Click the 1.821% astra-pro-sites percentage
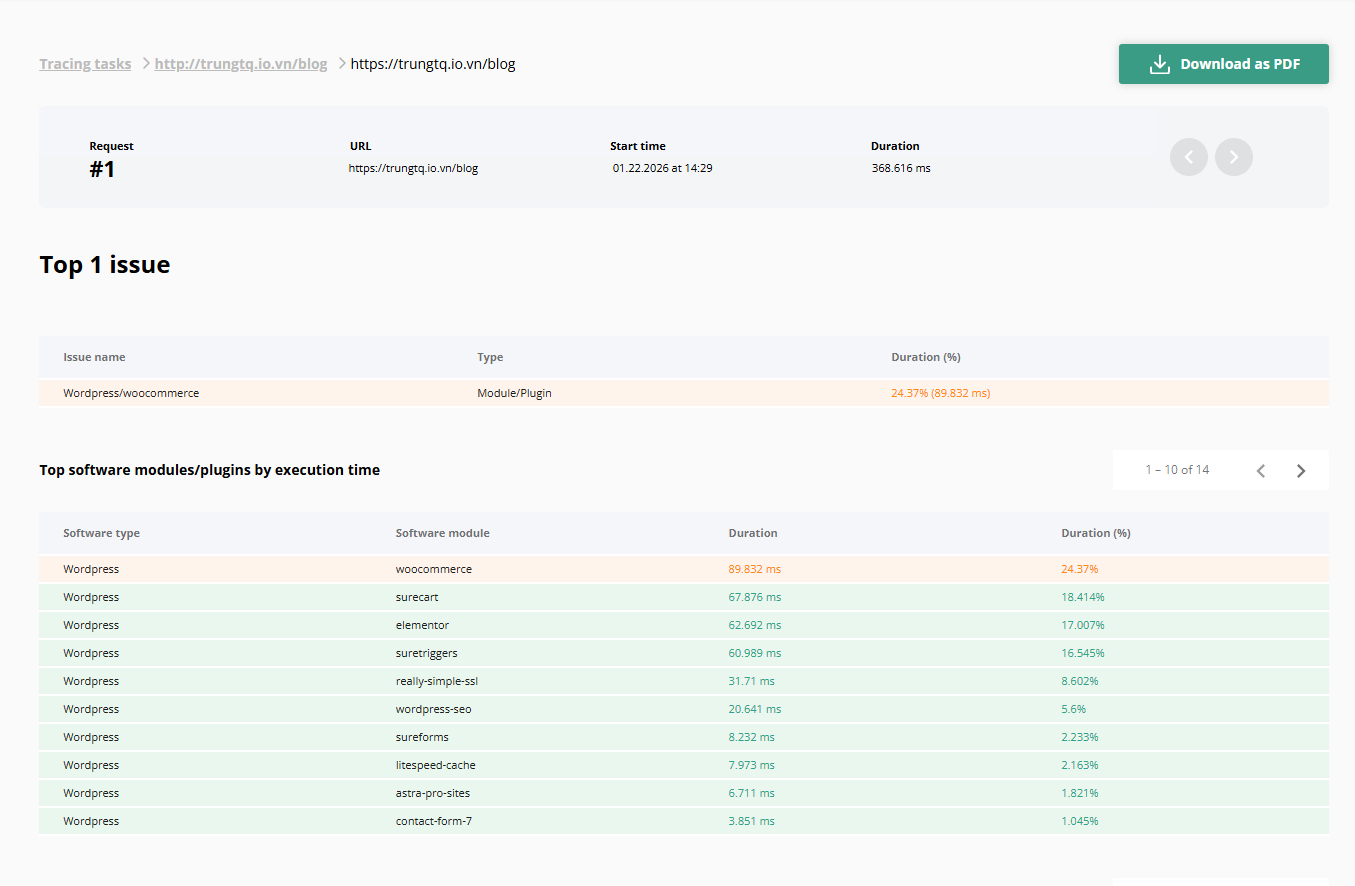Viewport: 1355px width, 886px height. coord(1080,793)
